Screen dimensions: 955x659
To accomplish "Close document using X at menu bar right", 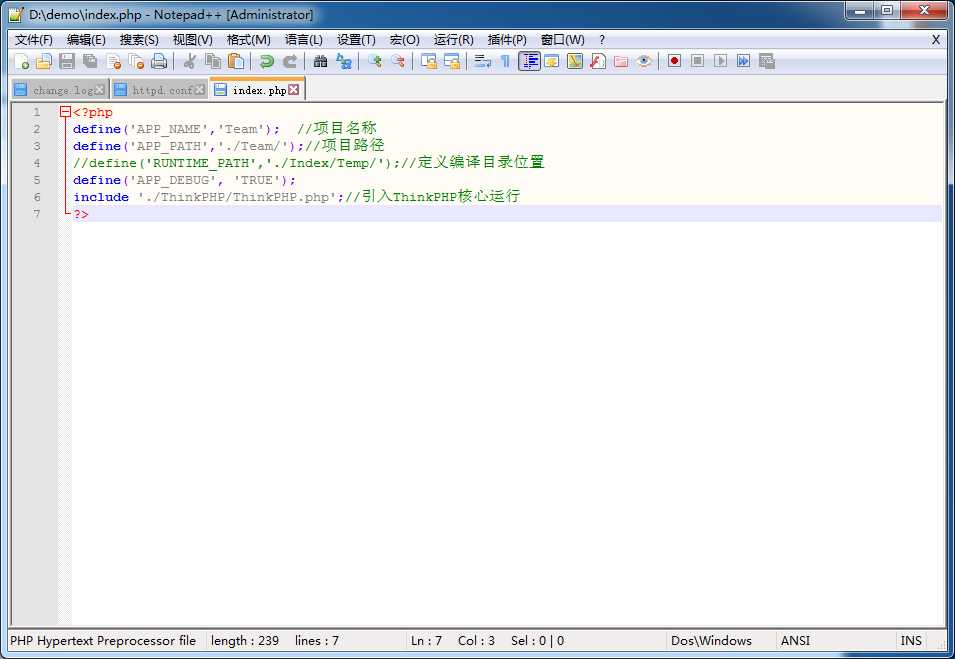I will [x=936, y=40].
